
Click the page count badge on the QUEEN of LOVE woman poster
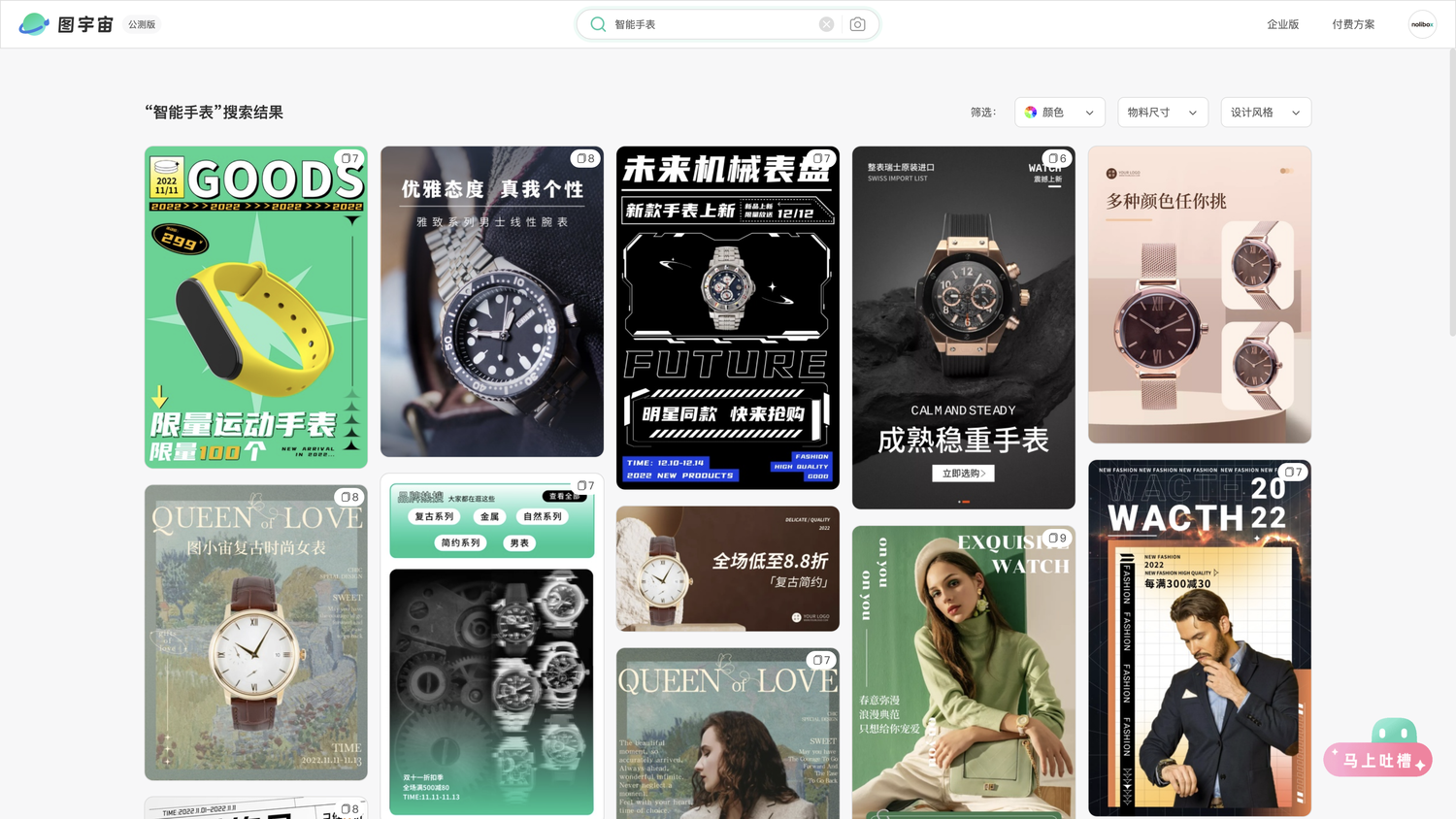click(821, 660)
